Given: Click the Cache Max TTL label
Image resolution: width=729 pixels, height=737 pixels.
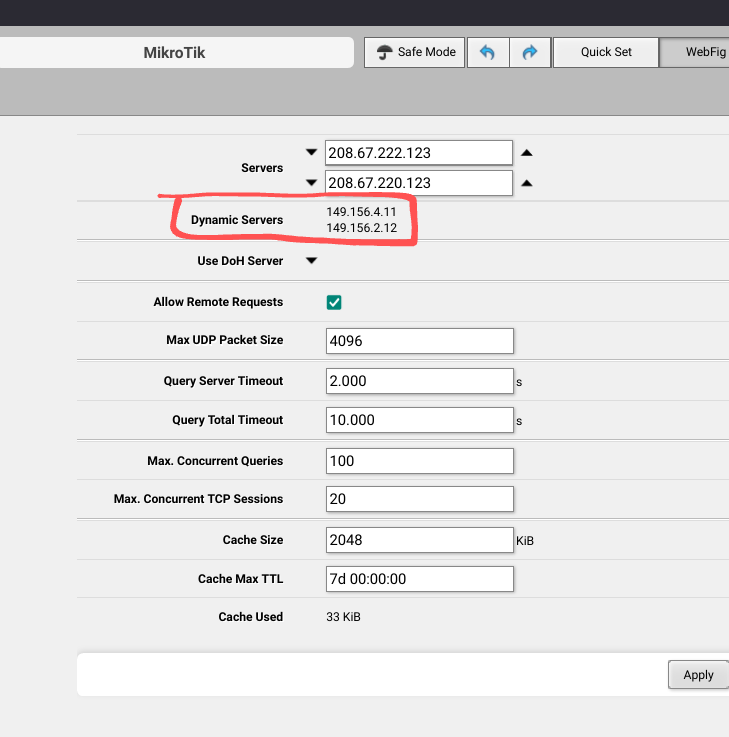Looking at the screenshot, I should (x=240, y=579).
